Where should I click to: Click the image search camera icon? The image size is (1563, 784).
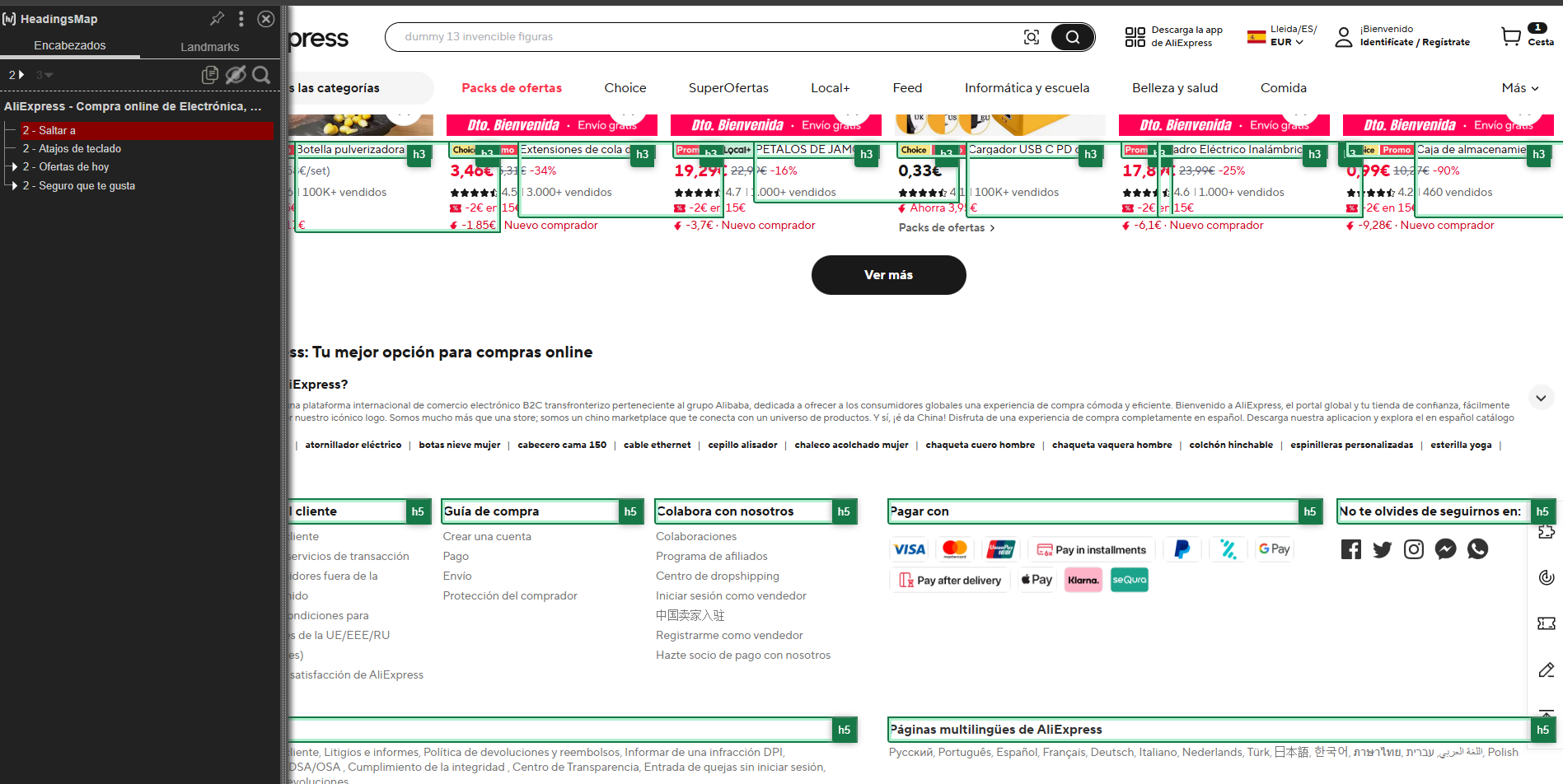(1031, 37)
